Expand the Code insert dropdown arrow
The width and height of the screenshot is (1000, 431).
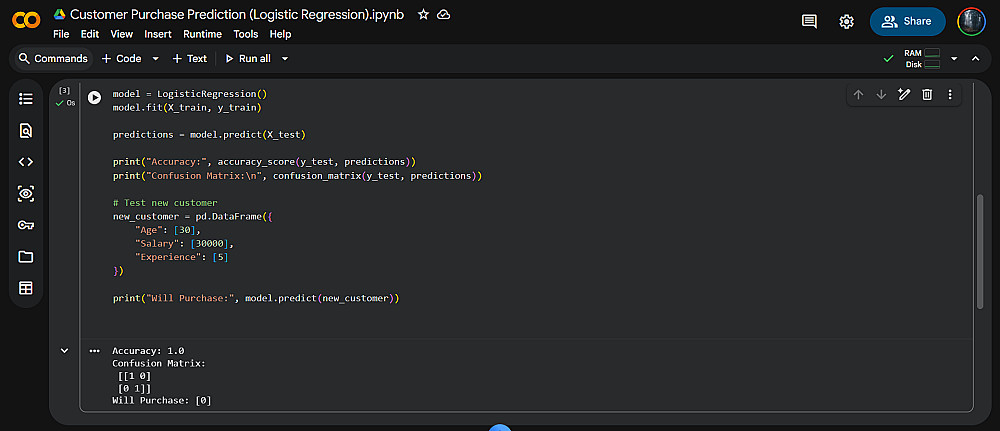[x=156, y=59]
